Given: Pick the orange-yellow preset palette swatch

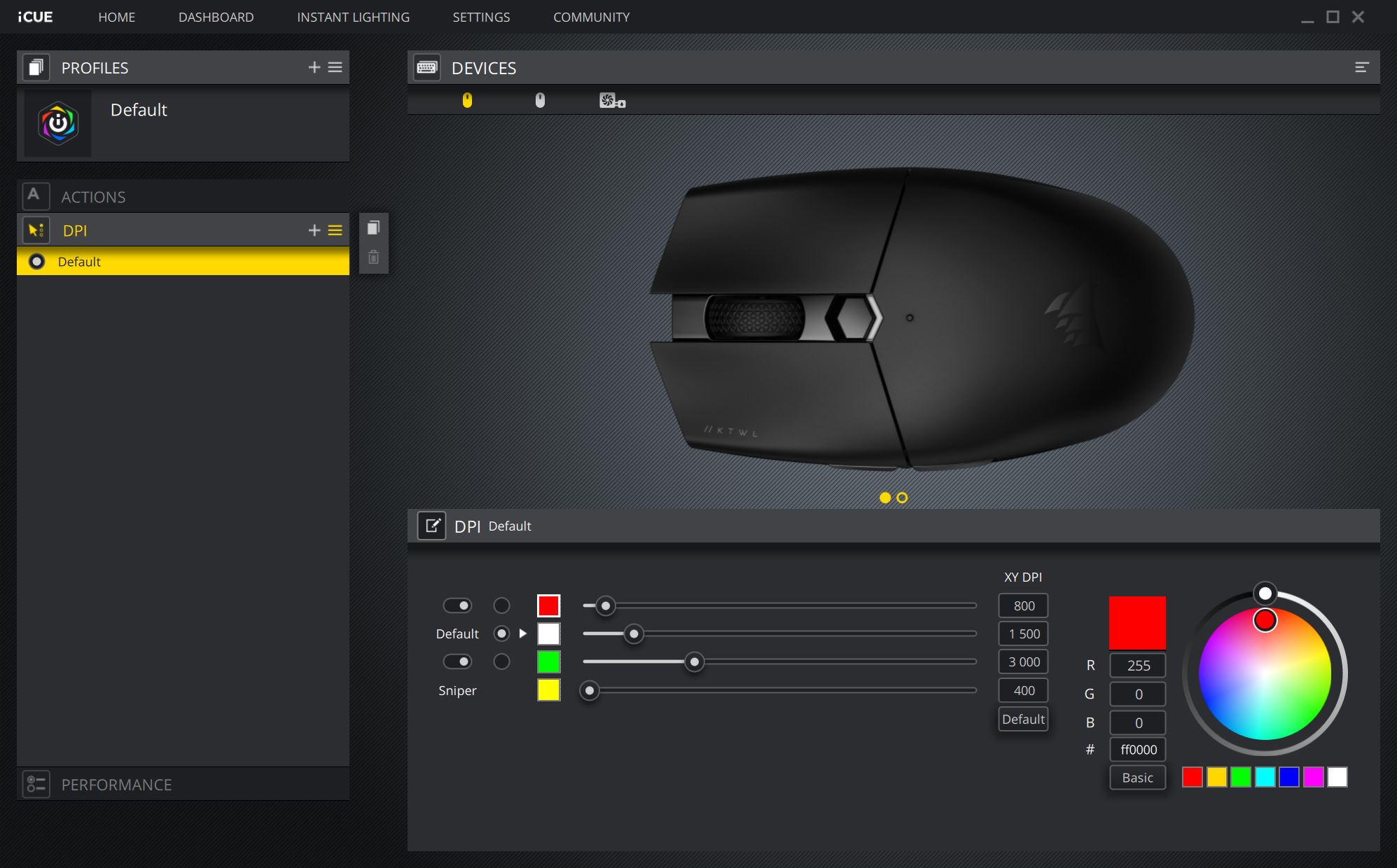Looking at the screenshot, I should point(1217,777).
